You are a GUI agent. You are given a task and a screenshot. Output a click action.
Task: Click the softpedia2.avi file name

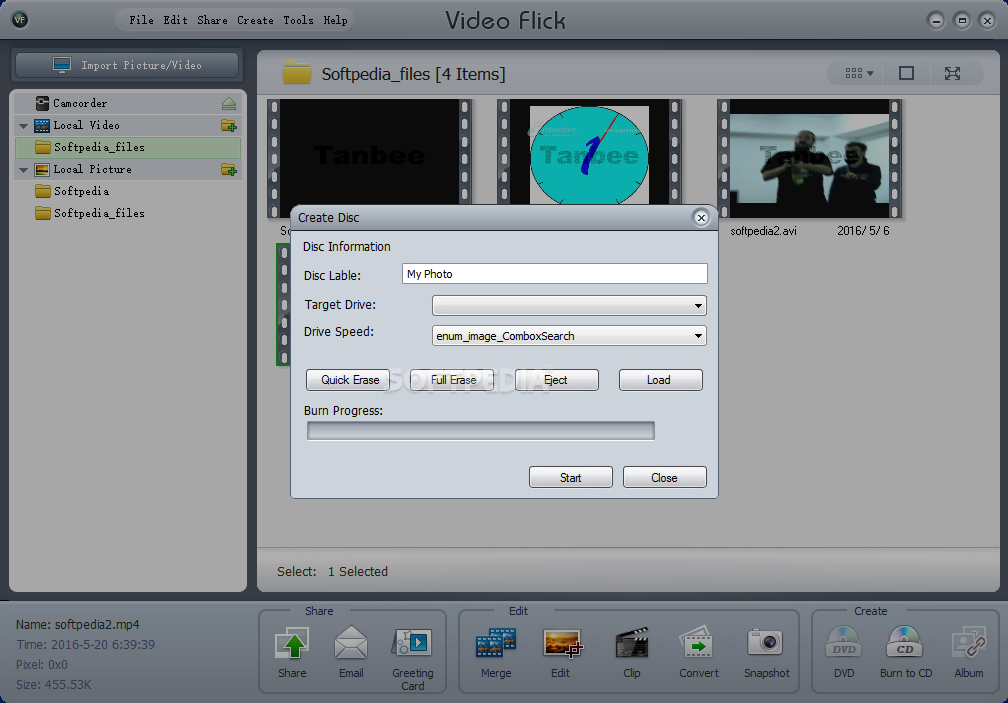tap(763, 231)
